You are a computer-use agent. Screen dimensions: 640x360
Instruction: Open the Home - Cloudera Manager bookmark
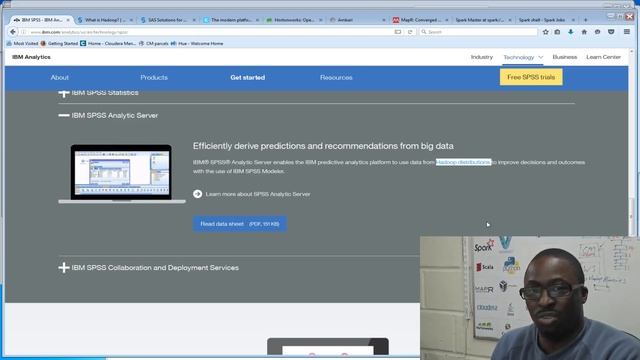pos(108,43)
